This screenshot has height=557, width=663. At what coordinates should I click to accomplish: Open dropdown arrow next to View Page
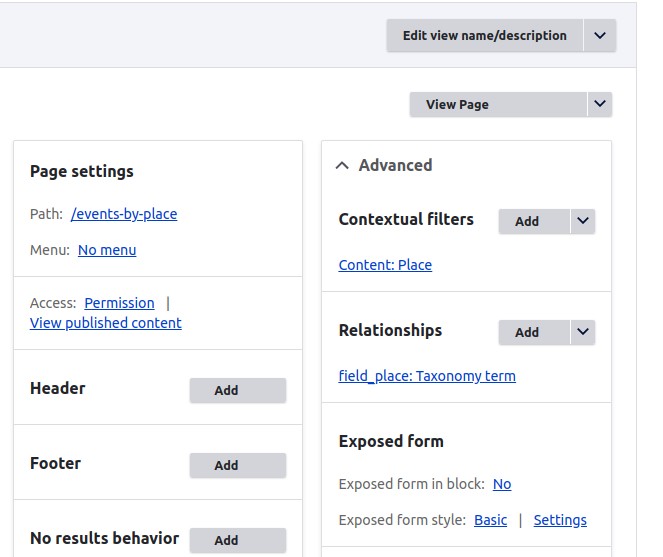pyautogui.click(x=599, y=104)
